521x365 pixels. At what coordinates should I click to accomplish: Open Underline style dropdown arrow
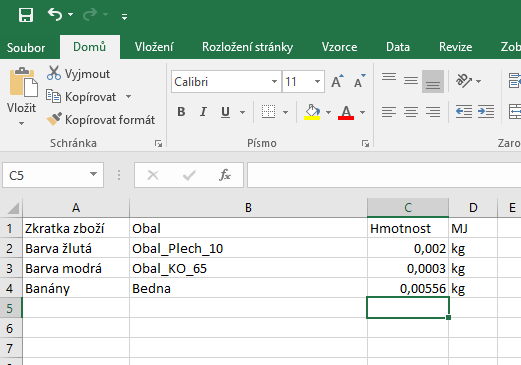click(x=242, y=112)
